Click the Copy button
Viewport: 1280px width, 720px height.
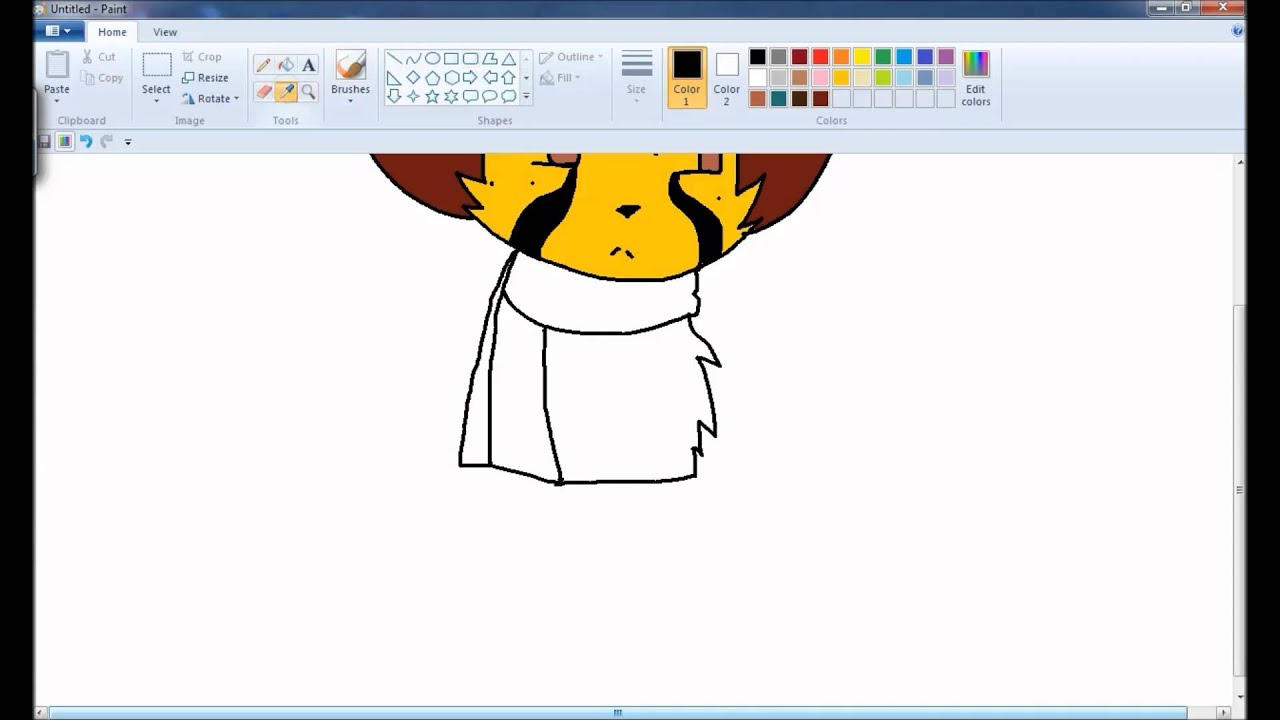[x=102, y=78]
